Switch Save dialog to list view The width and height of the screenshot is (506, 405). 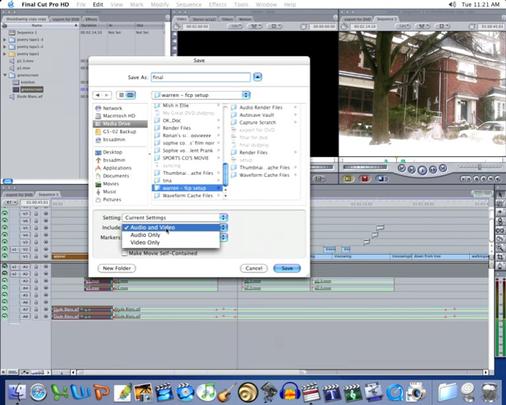tap(121, 95)
